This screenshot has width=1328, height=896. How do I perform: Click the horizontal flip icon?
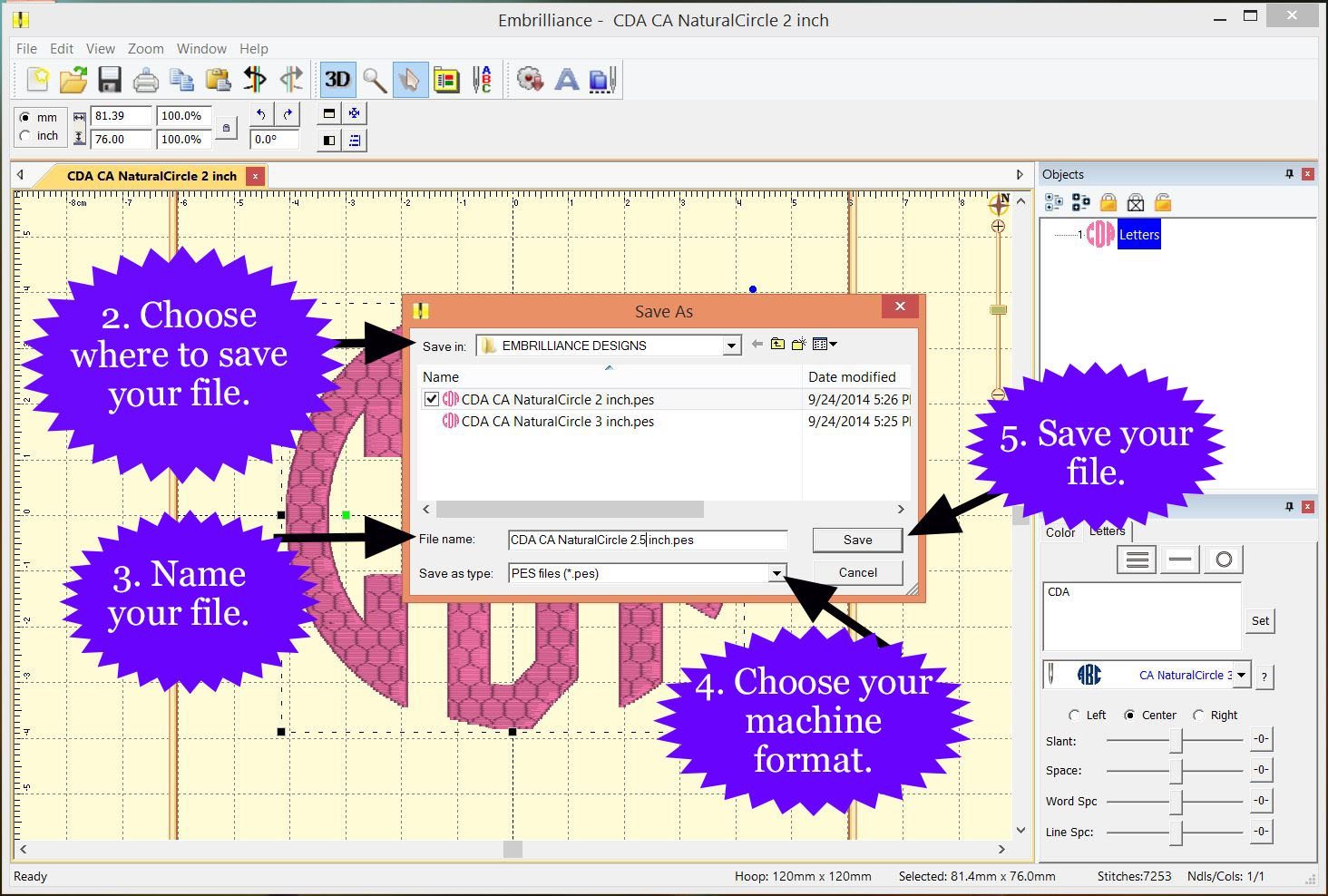coord(255,80)
